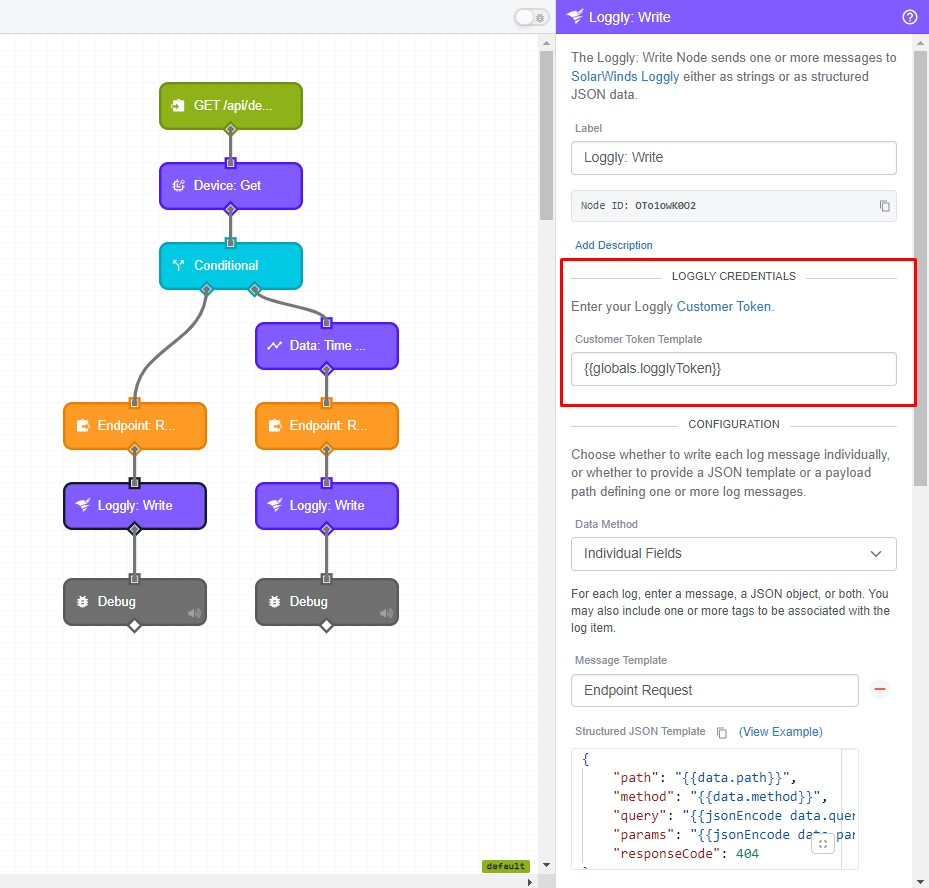The image size is (929, 888).
Task: Select the left Debug node
Action: tap(135, 601)
